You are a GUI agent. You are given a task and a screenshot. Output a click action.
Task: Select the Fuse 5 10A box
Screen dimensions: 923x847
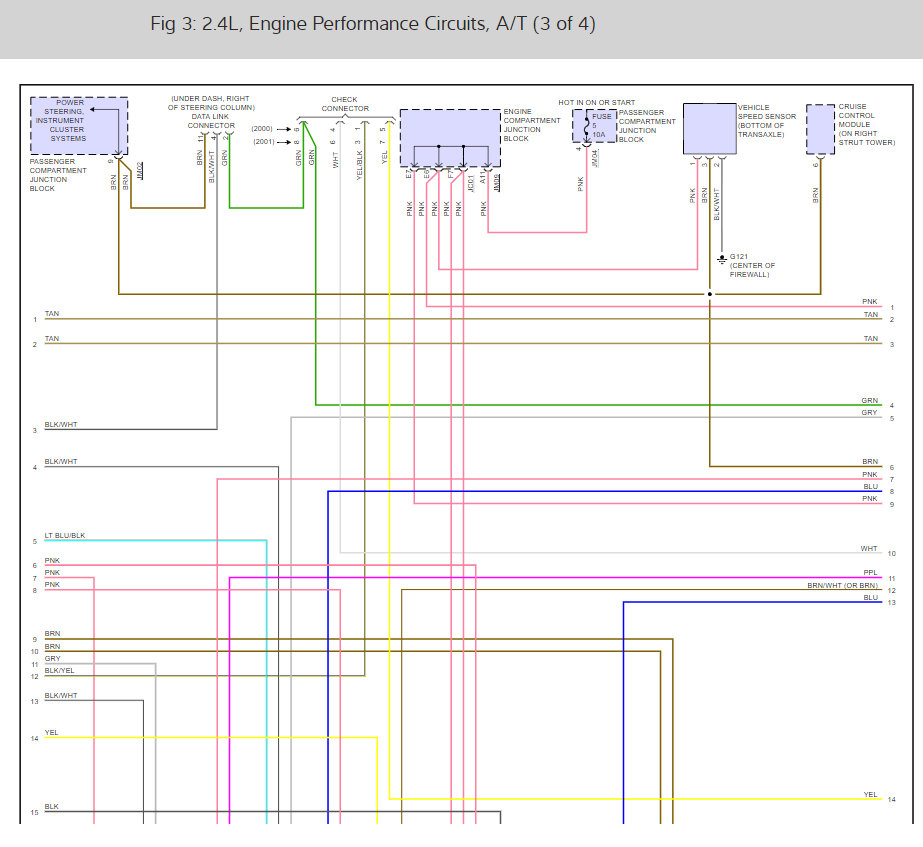coord(595,126)
